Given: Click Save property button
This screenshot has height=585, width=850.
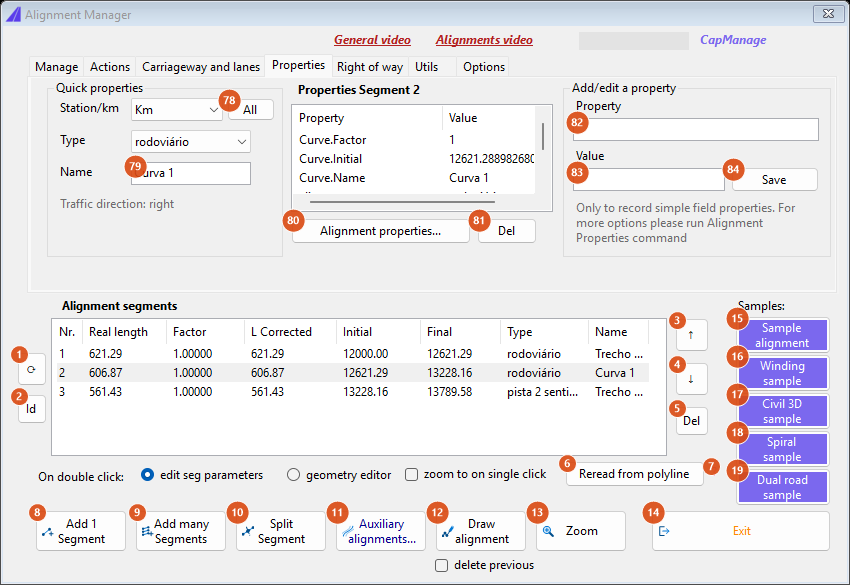Looking at the screenshot, I should click(x=774, y=180).
